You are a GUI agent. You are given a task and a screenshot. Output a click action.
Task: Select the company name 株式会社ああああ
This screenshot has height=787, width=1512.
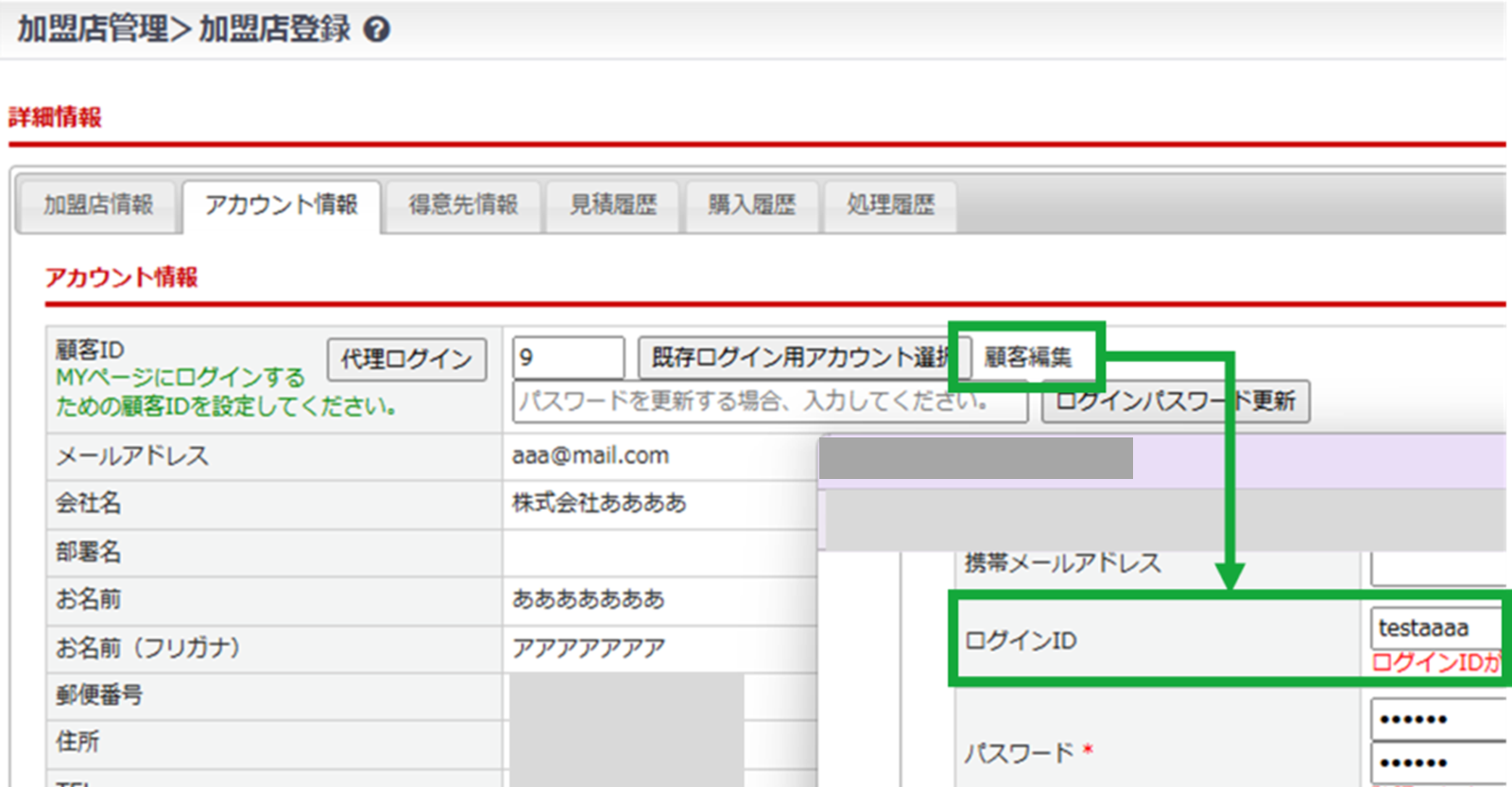599,504
